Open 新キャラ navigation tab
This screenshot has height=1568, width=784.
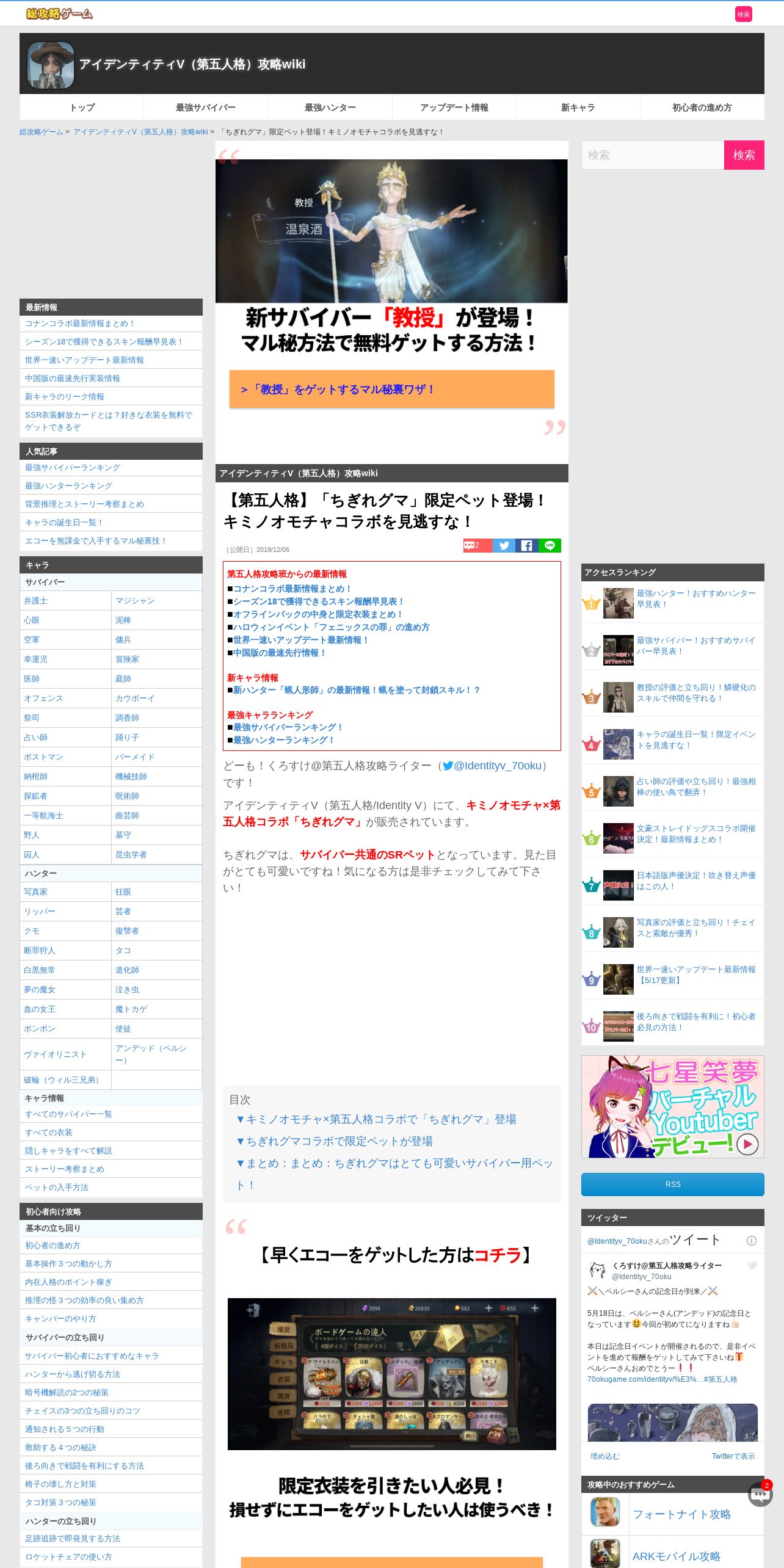click(578, 107)
